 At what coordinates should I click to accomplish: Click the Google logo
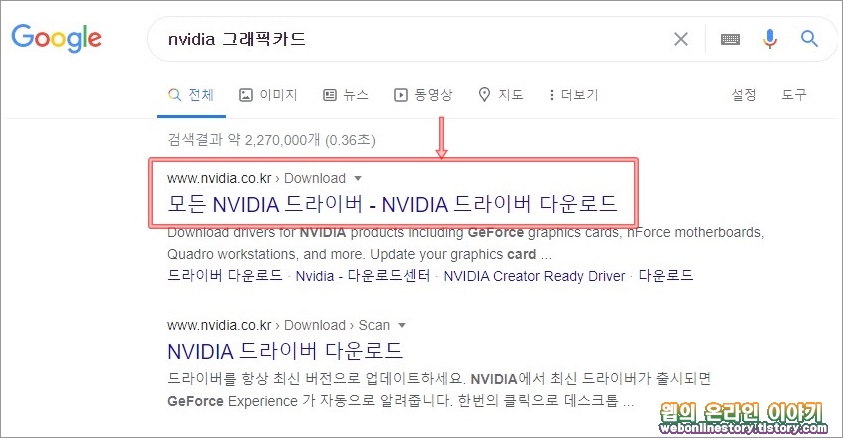click(x=56, y=38)
